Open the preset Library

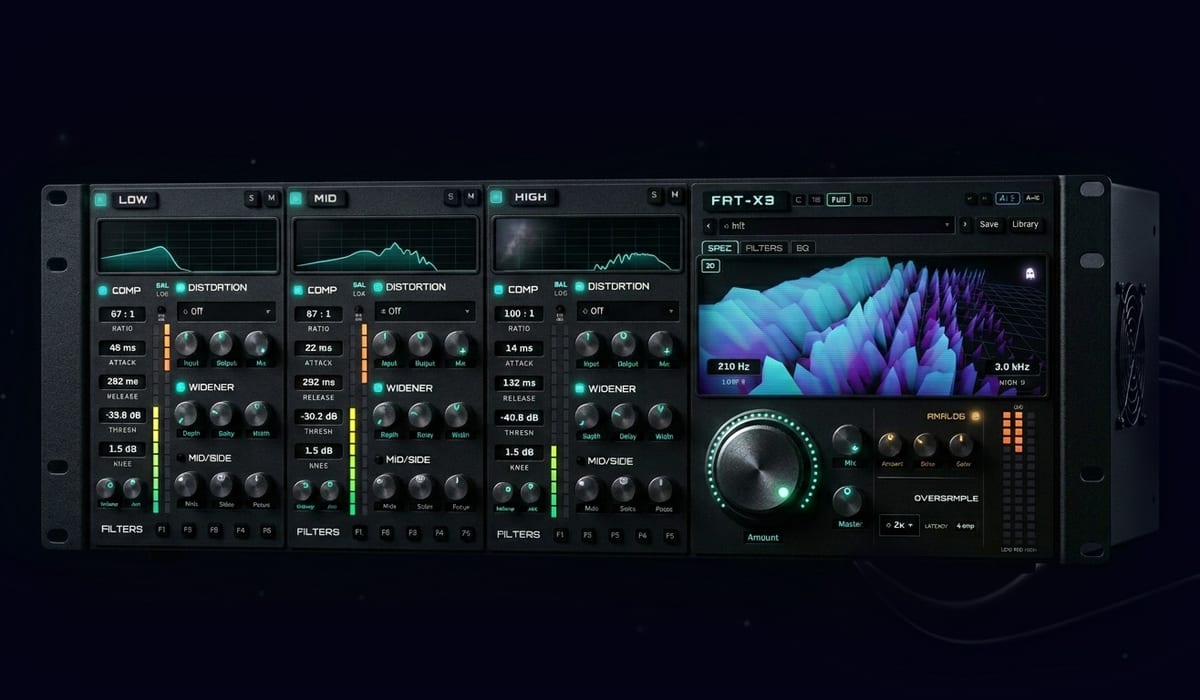[x=1025, y=224]
